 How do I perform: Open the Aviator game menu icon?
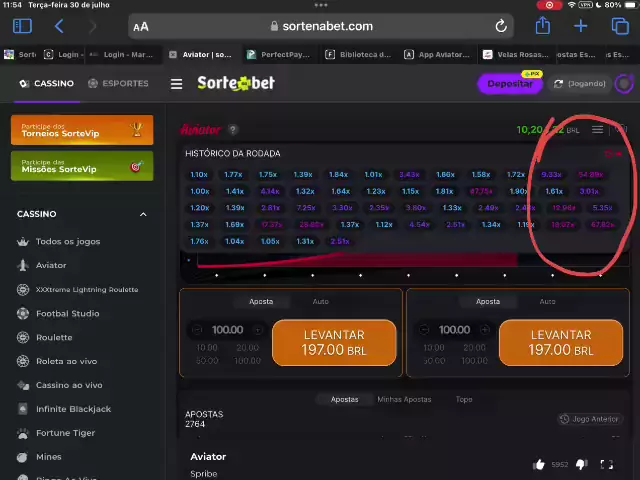[597, 130]
